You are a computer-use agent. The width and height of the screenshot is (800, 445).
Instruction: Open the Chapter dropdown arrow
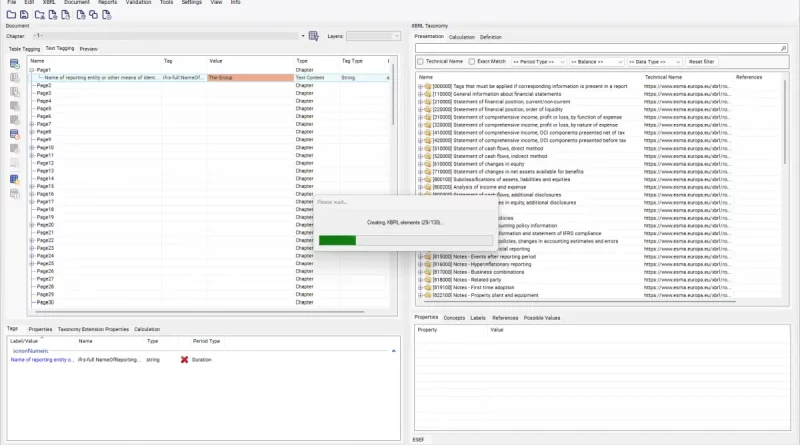(303, 36)
